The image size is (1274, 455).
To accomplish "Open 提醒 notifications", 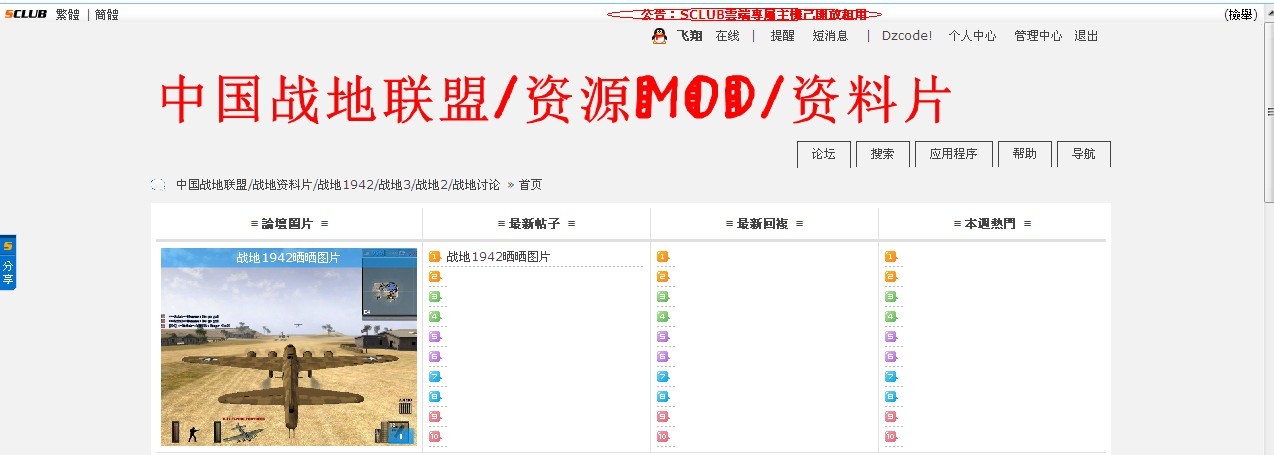I will (x=782, y=36).
